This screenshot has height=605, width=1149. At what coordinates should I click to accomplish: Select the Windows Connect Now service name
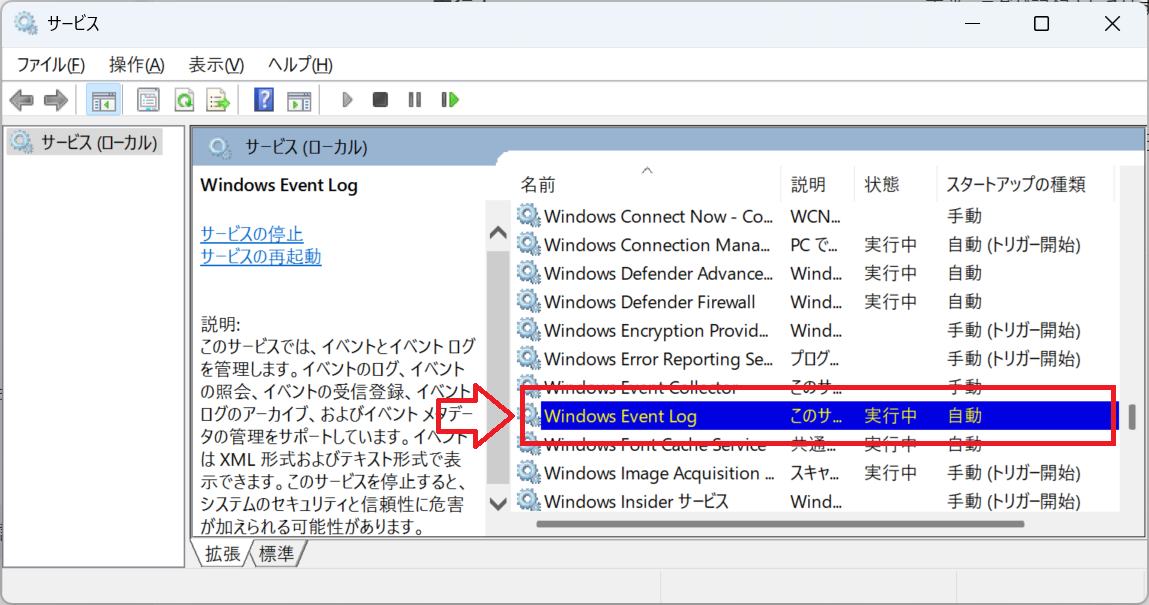(x=658, y=216)
